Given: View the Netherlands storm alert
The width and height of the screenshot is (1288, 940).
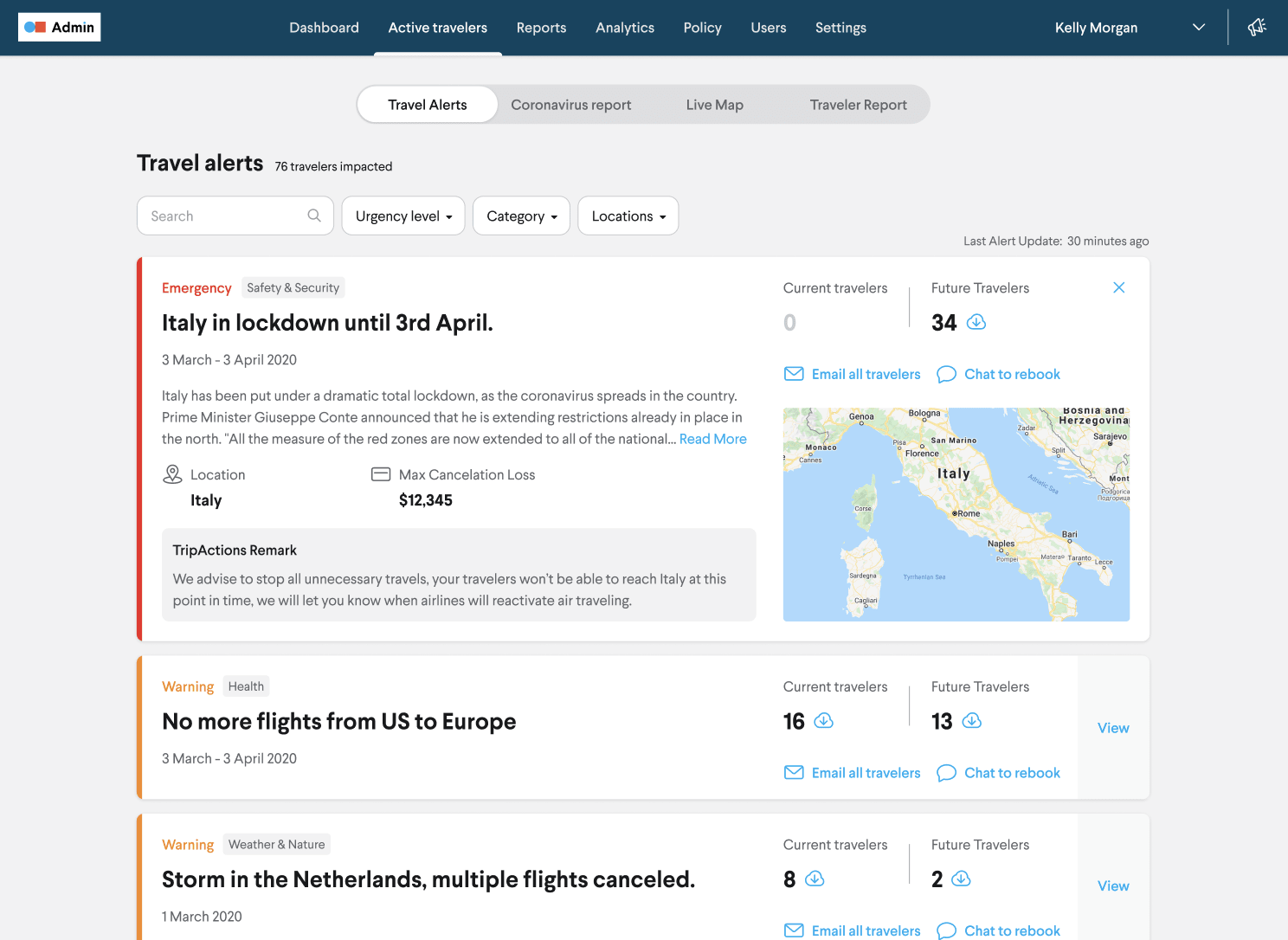Looking at the screenshot, I should pos(1113,885).
